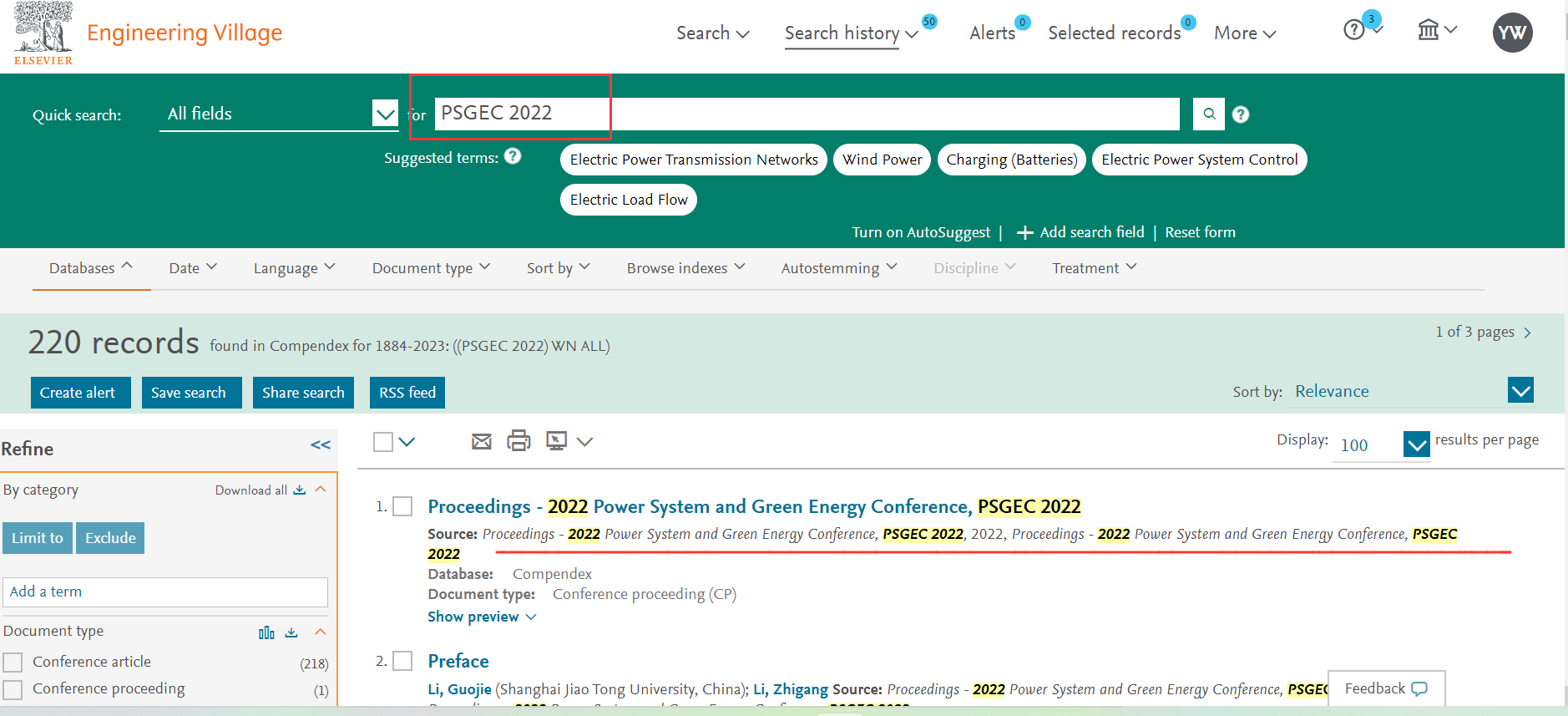Expand download options chevron next to monitor icon
1568x716 pixels.
coord(584,442)
